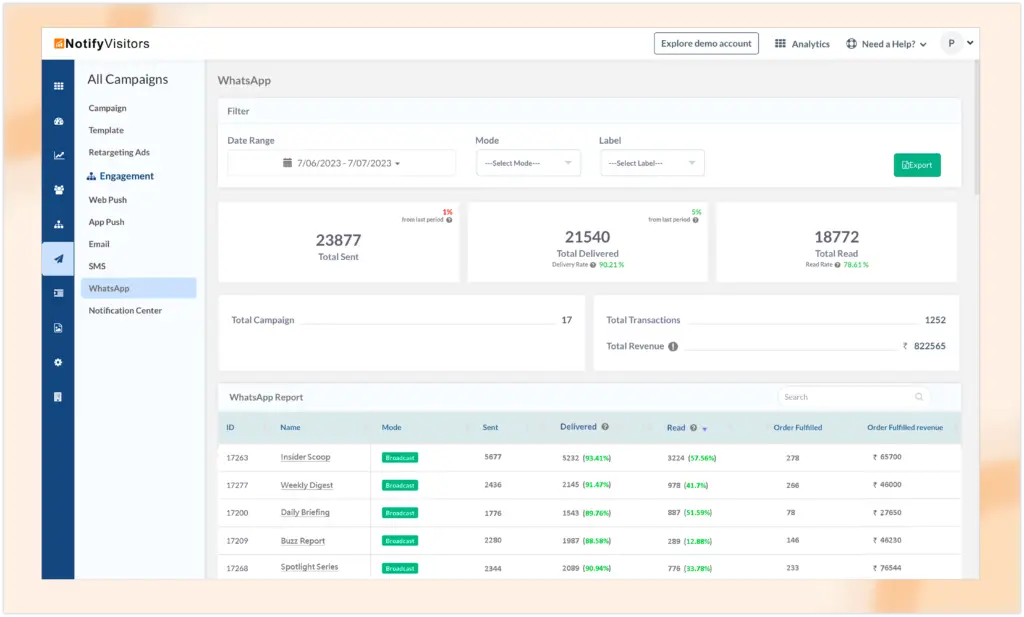Open the dashboard gauge icon in sidebar
The height and width of the screenshot is (617, 1024).
coord(58,121)
